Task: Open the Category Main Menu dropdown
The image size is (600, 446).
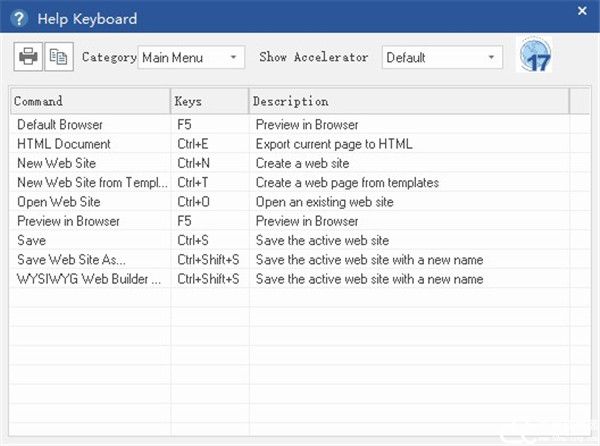Action: coord(191,57)
